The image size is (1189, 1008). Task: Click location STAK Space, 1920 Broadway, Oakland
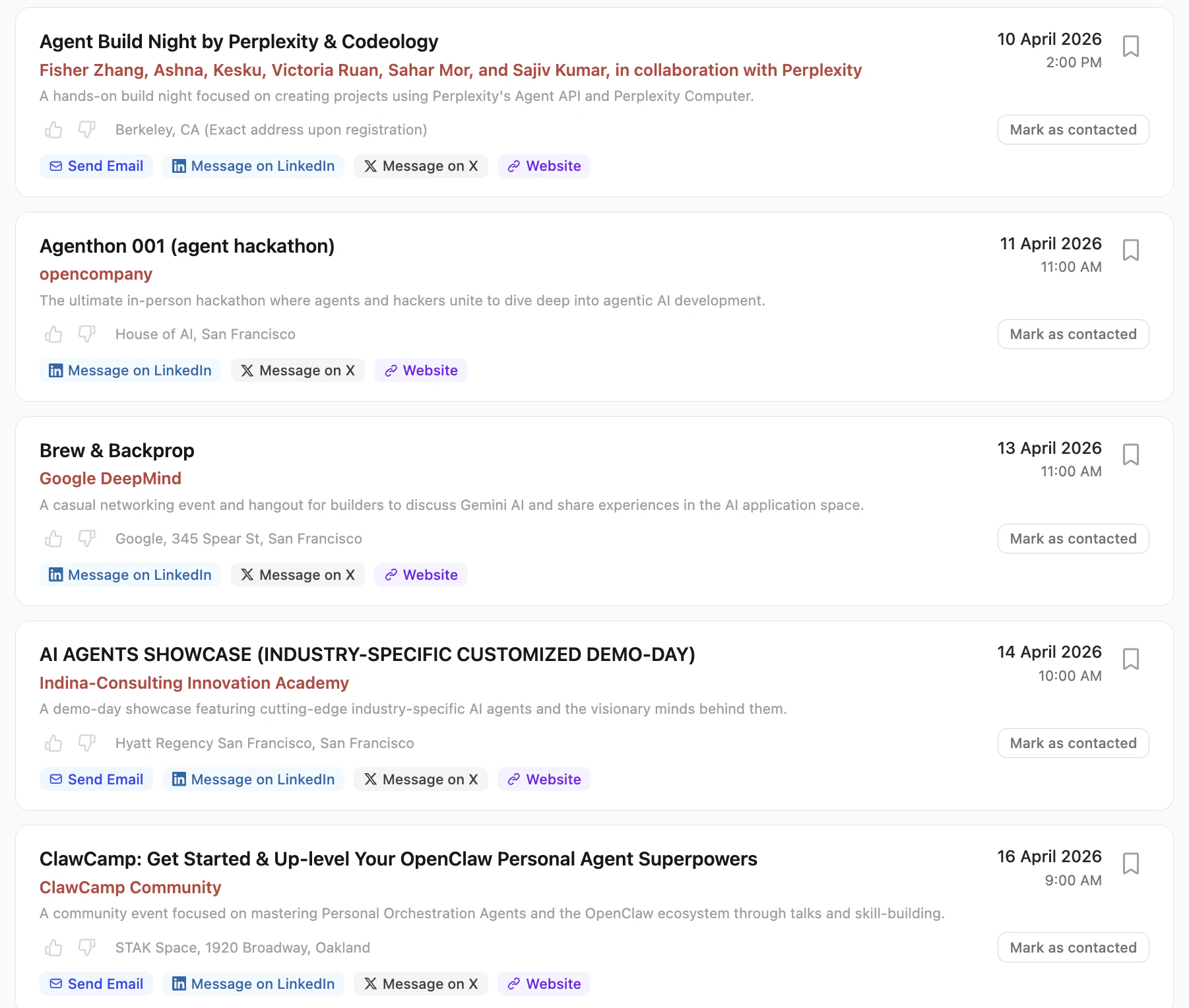coord(243,948)
